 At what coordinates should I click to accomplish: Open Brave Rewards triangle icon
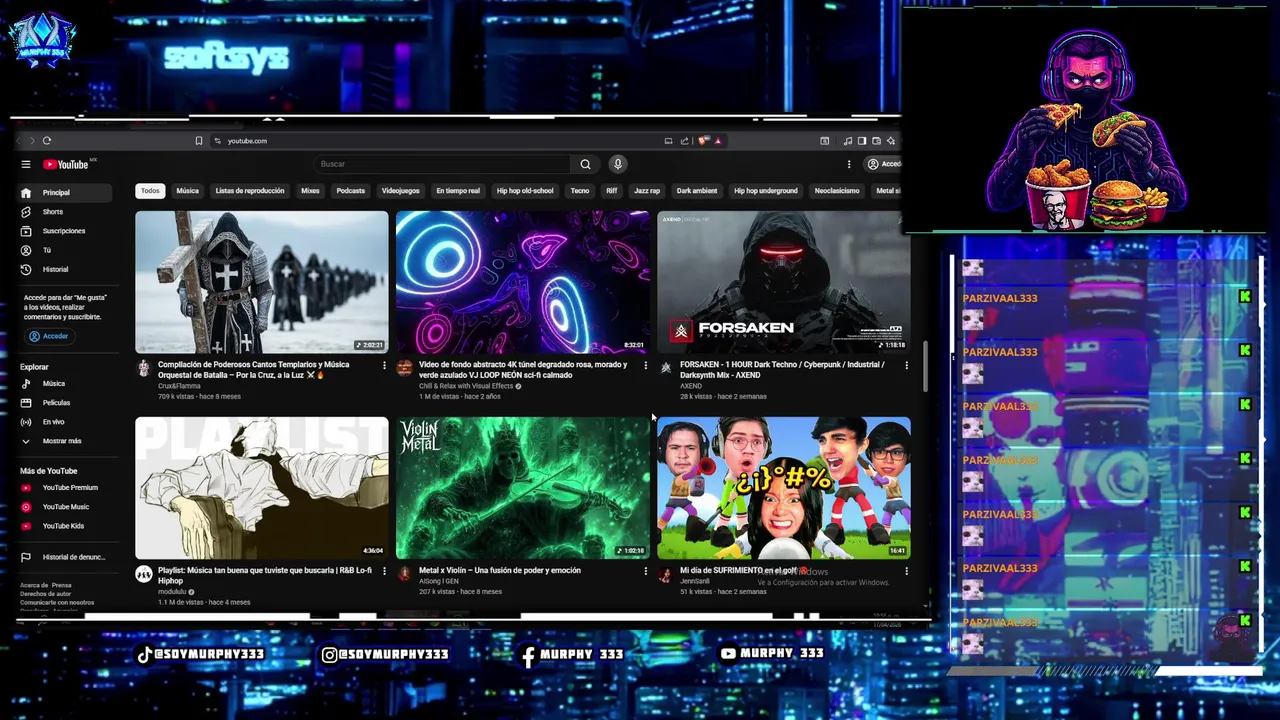coord(717,141)
